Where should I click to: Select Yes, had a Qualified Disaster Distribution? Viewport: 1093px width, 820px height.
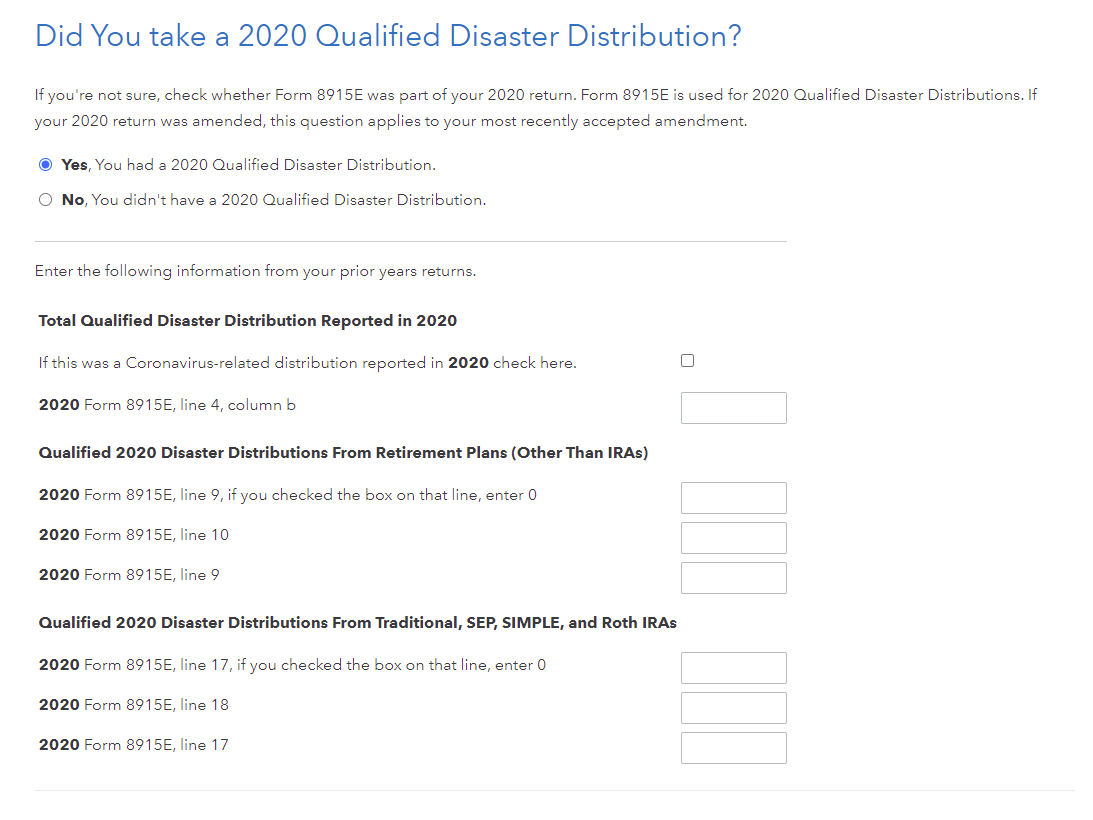click(x=45, y=165)
